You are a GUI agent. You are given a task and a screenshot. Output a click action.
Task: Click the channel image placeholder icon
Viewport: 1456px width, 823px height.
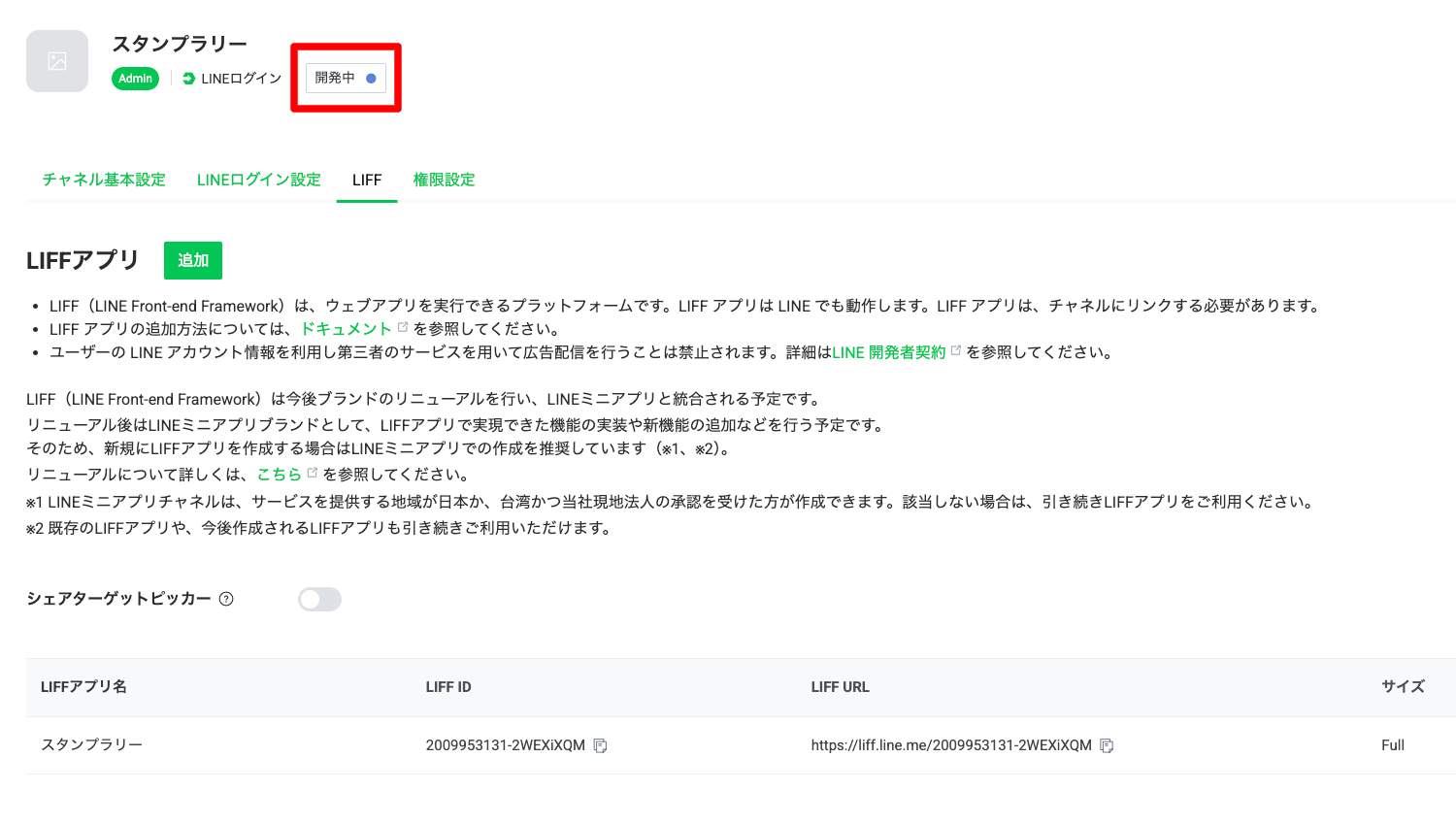pos(57,61)
